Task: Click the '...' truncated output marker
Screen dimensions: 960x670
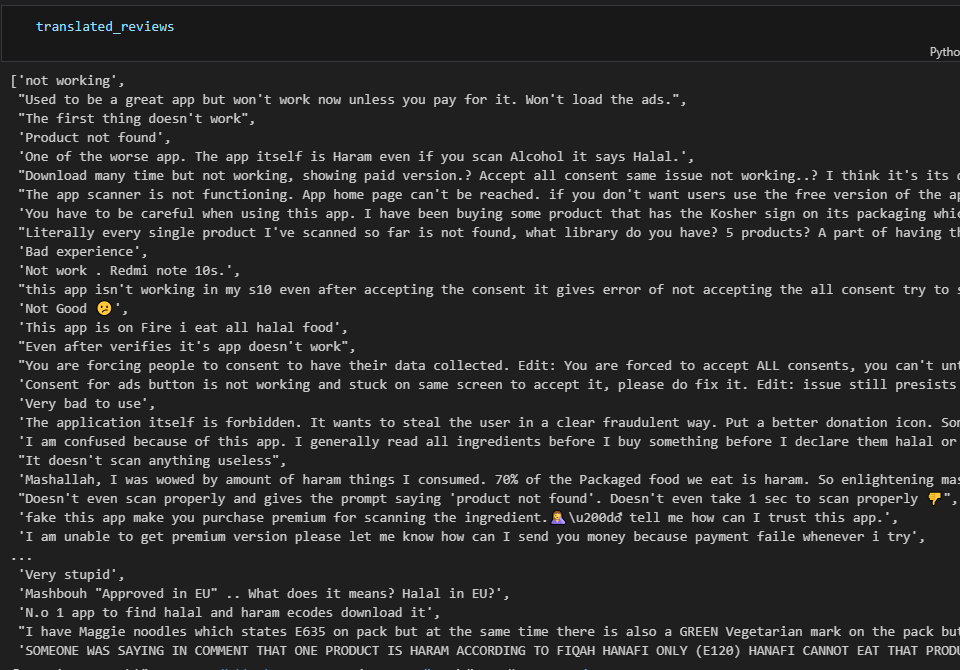Action: (x=21, y=556)
